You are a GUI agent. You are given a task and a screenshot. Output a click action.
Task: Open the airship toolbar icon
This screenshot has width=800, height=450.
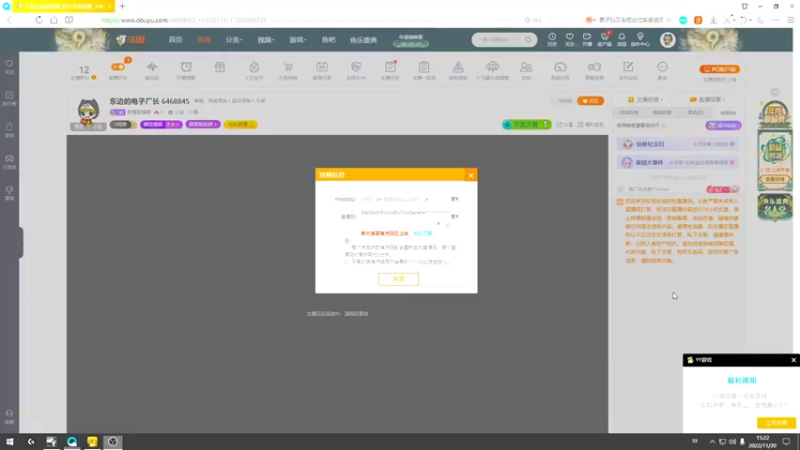point(492,67)
